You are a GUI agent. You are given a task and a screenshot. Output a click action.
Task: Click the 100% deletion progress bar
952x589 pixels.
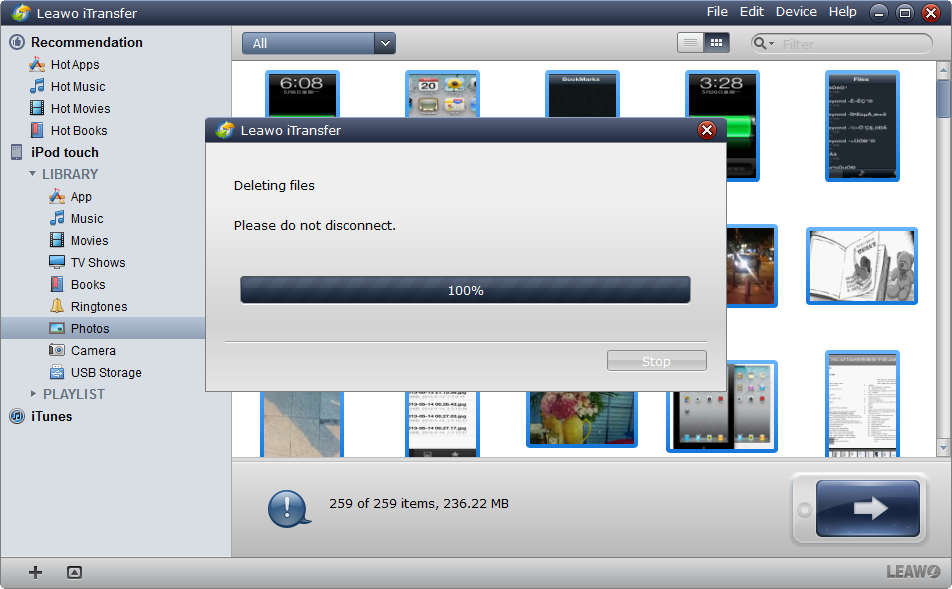[x=465, y=290]
